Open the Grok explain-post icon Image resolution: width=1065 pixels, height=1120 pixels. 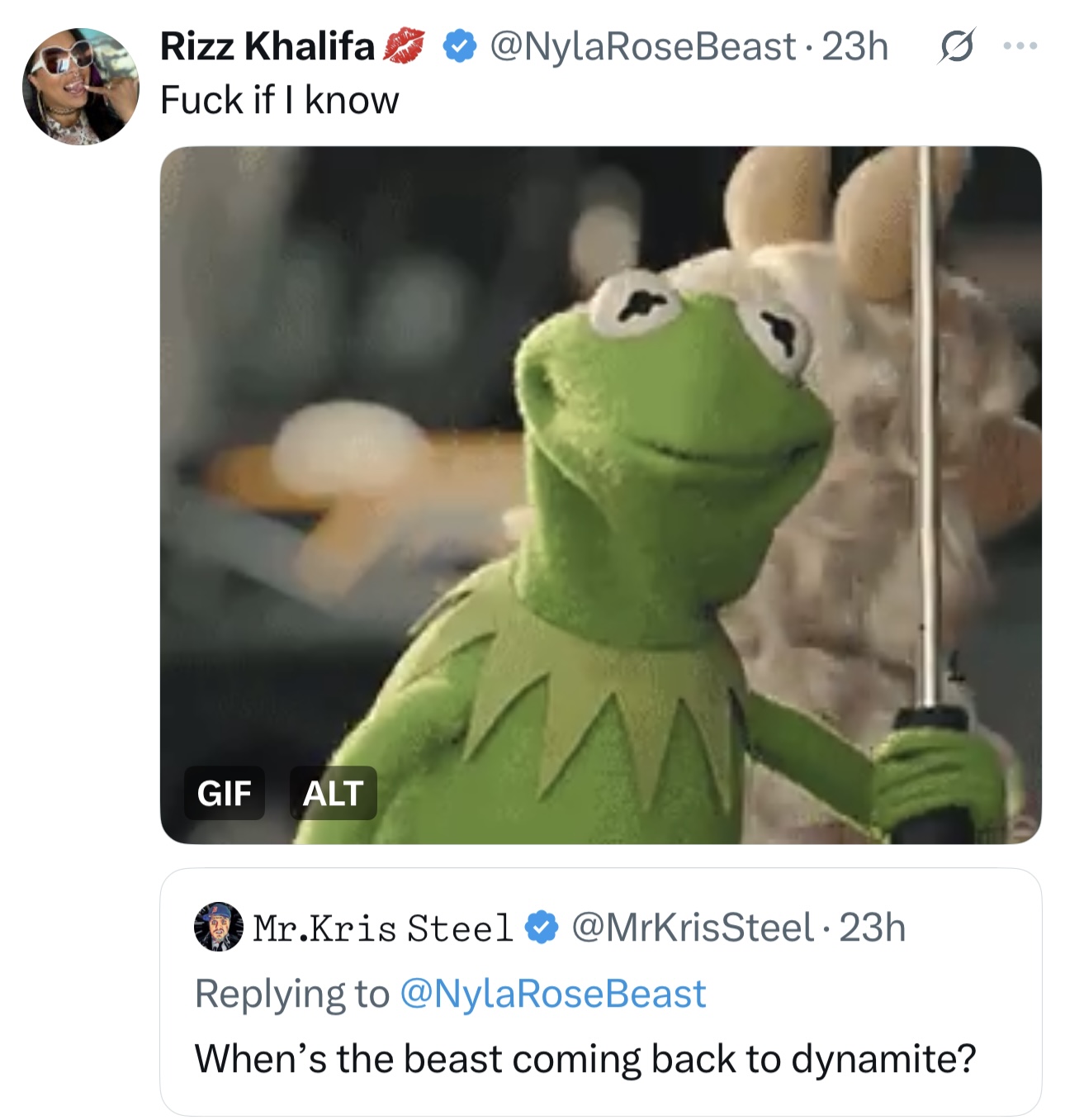click(956, 46)
